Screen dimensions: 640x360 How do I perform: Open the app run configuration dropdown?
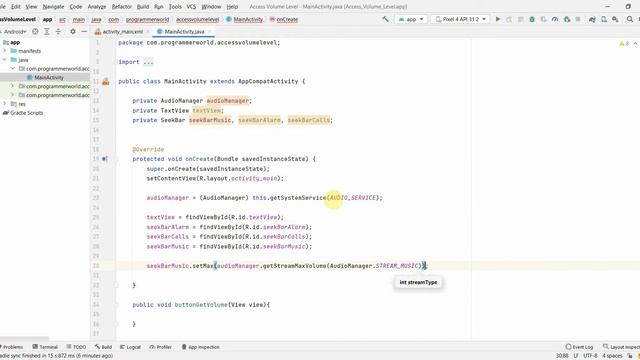click(x=411, y=19)
